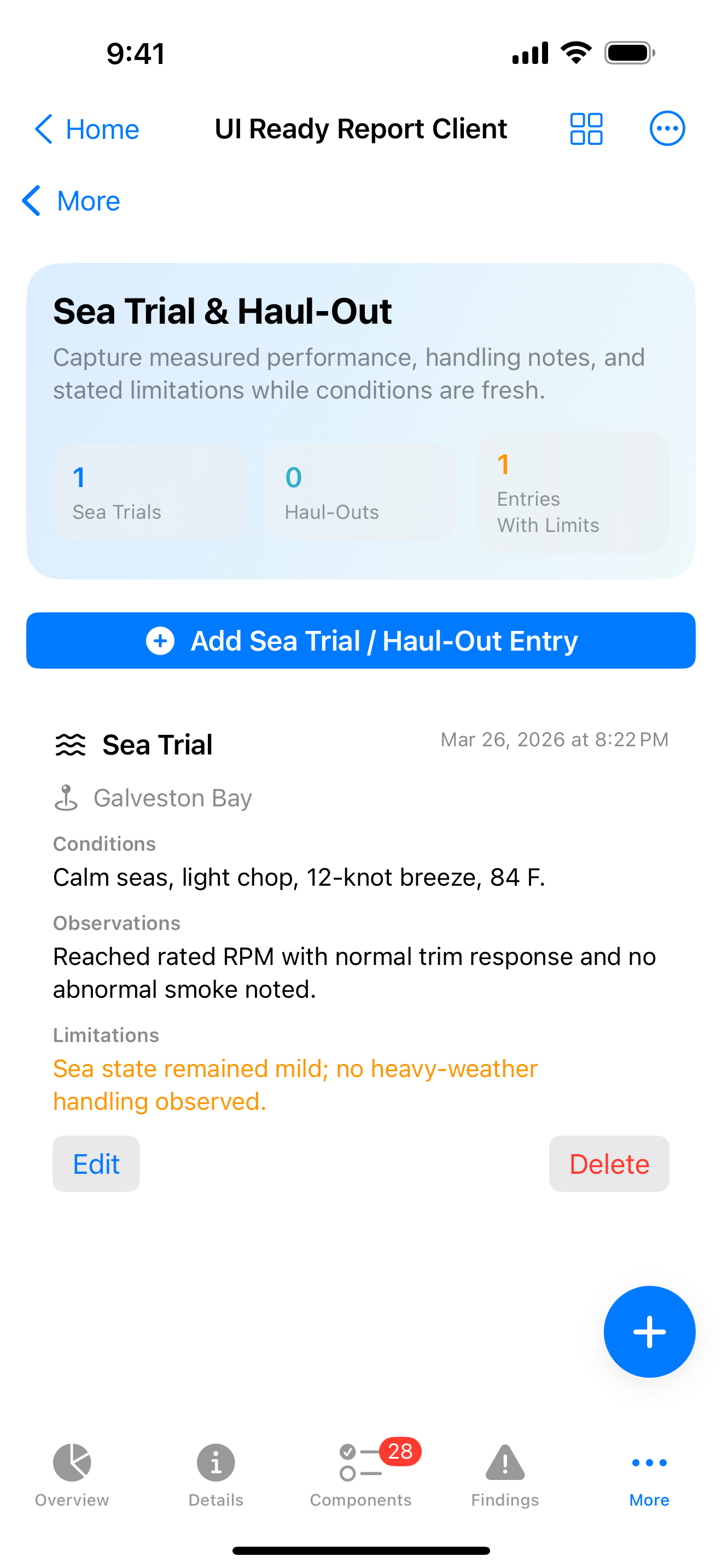Tap the Galveston Bay location pin icon
The width and height of the screenshot is (722, 1568).
tap(66, 798)
